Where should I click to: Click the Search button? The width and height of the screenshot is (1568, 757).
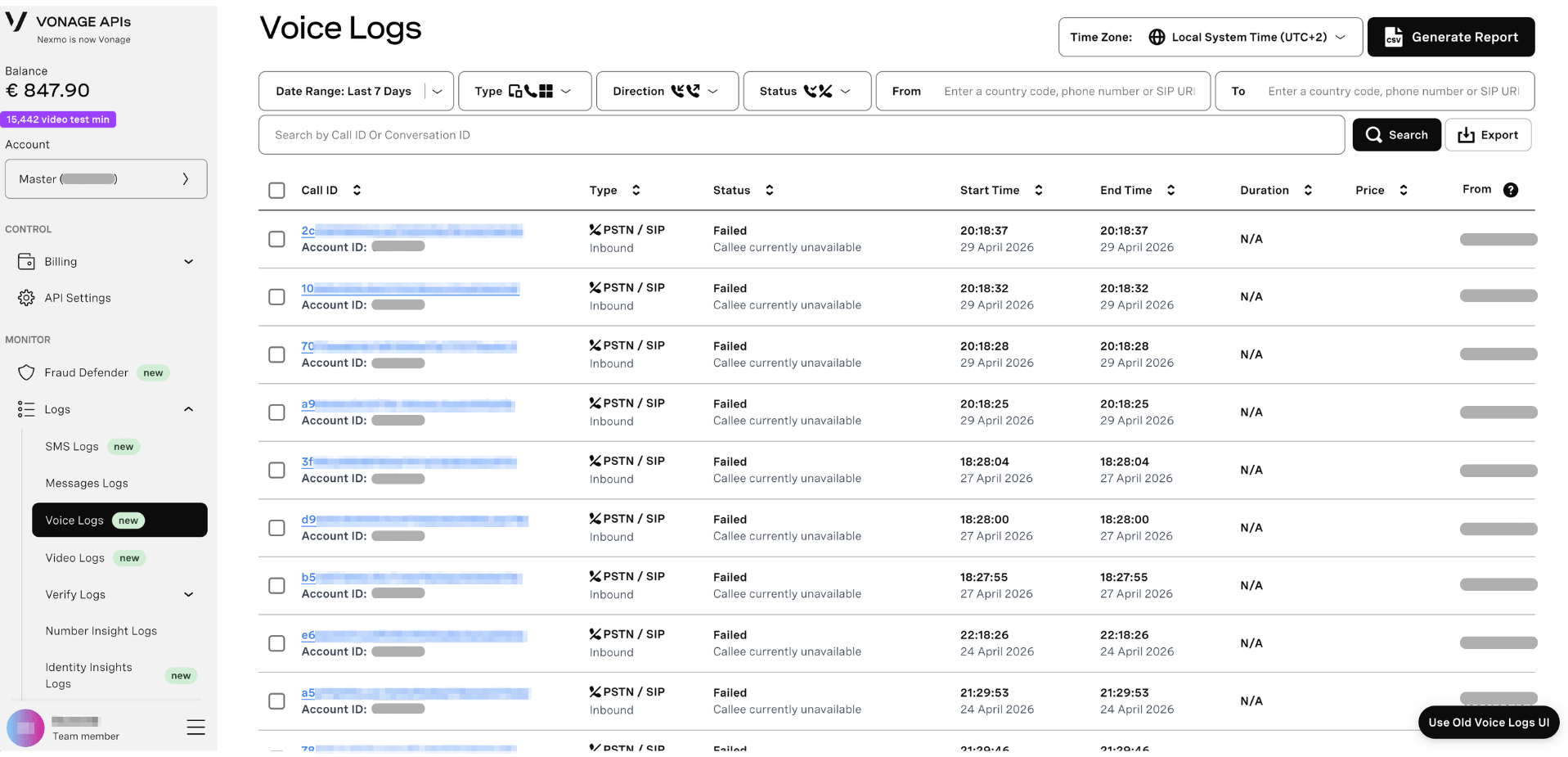point(1396,135)
